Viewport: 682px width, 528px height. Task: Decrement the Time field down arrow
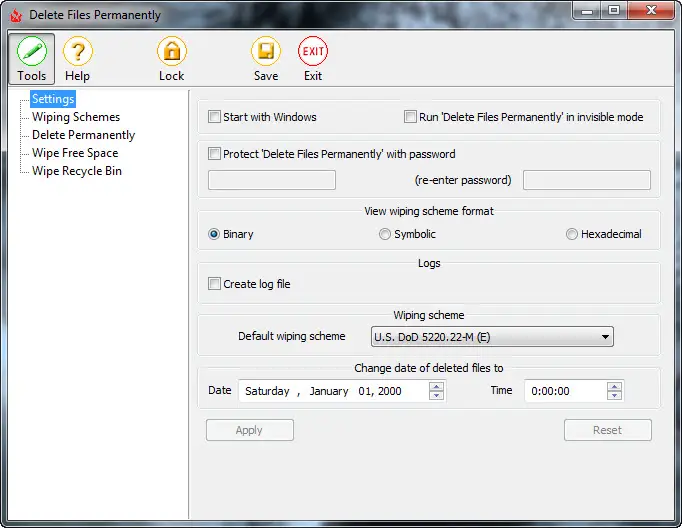coord(614,395)
